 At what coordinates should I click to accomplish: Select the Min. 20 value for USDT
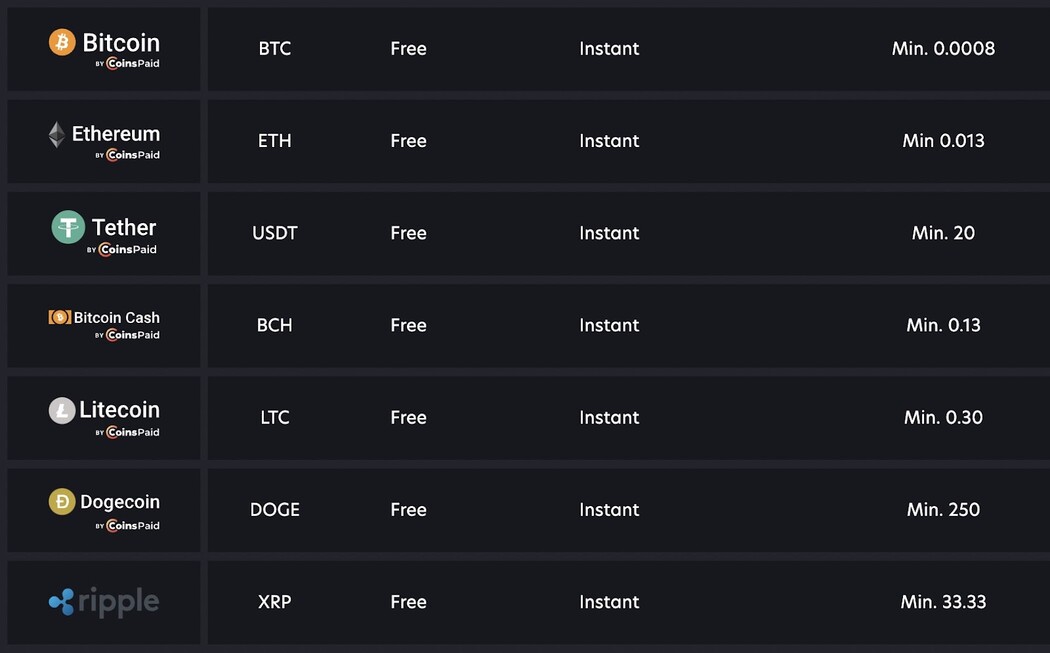pos(943,232)
